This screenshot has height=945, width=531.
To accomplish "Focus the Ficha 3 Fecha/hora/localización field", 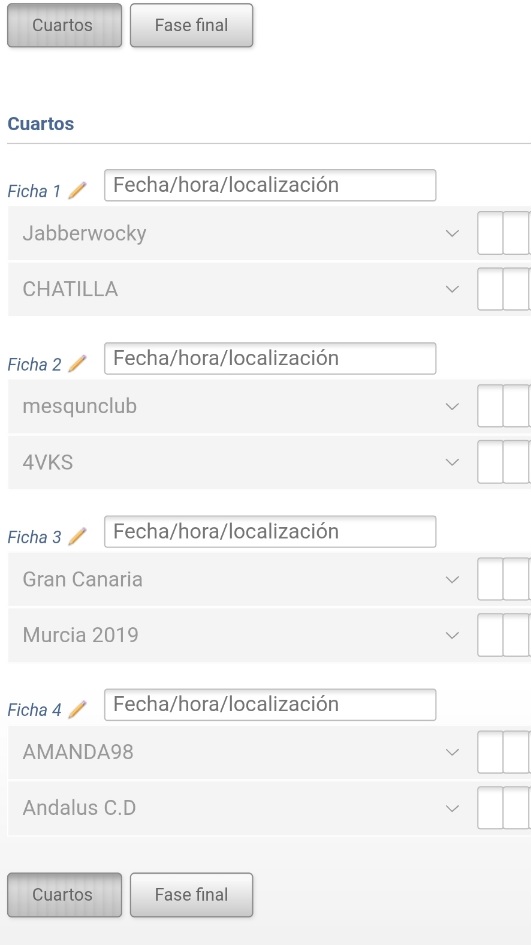I will click(x=270, y=532).
